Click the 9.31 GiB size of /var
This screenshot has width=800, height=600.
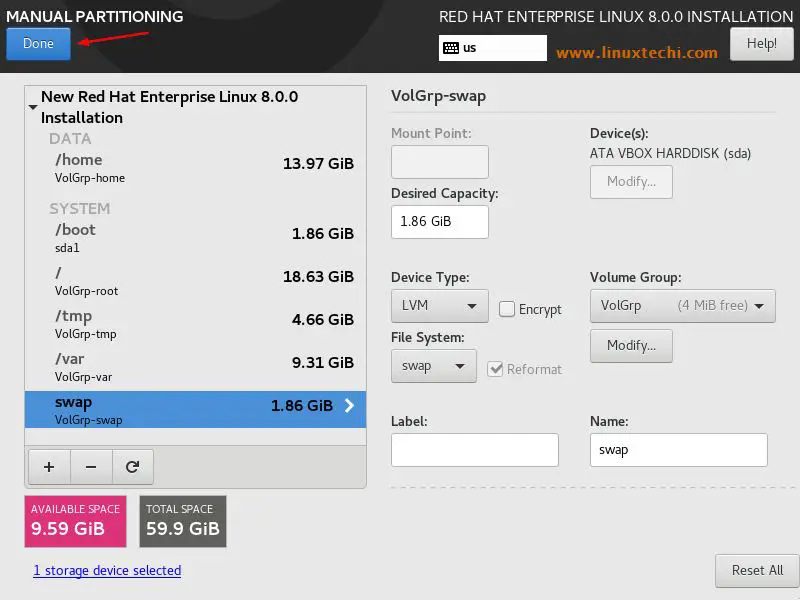tap(323, 363)
